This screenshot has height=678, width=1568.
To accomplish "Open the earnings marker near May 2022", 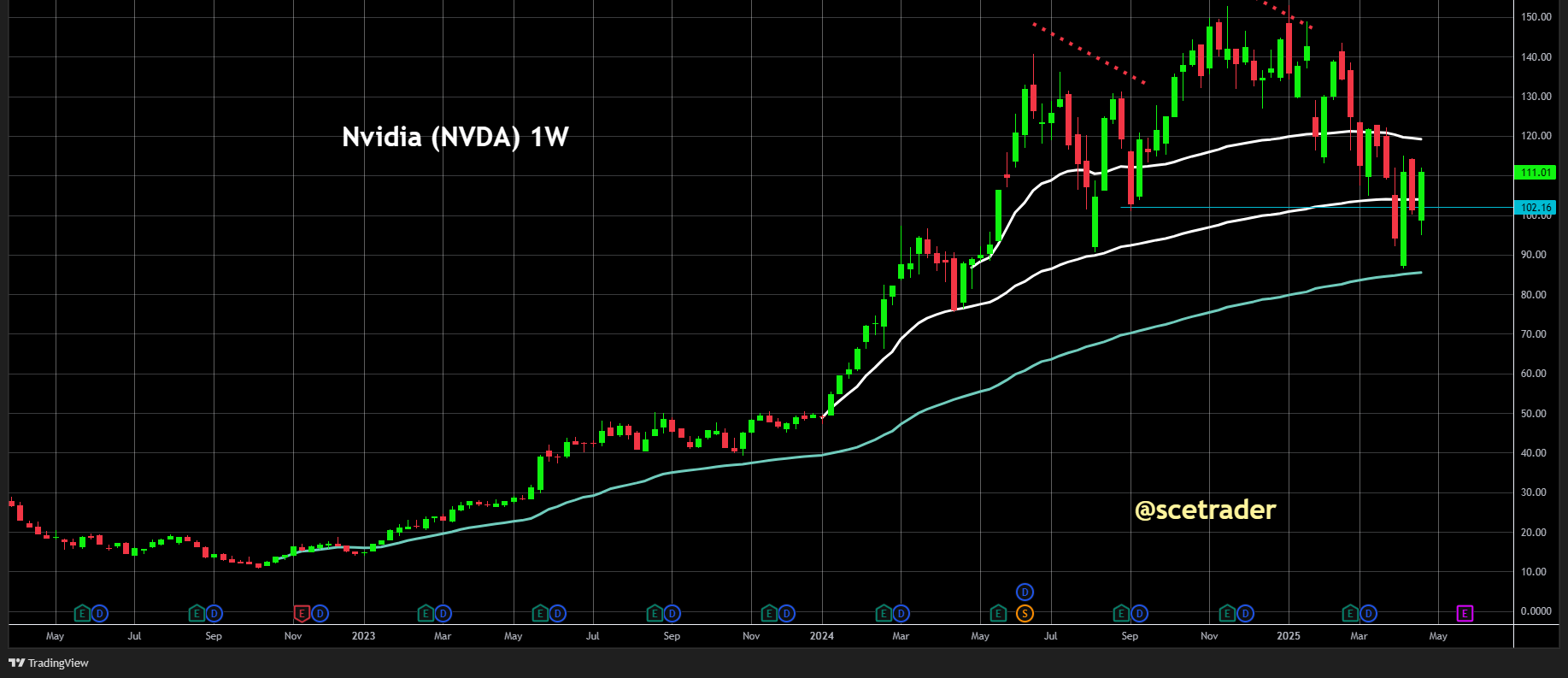I will tap(82, 613).
